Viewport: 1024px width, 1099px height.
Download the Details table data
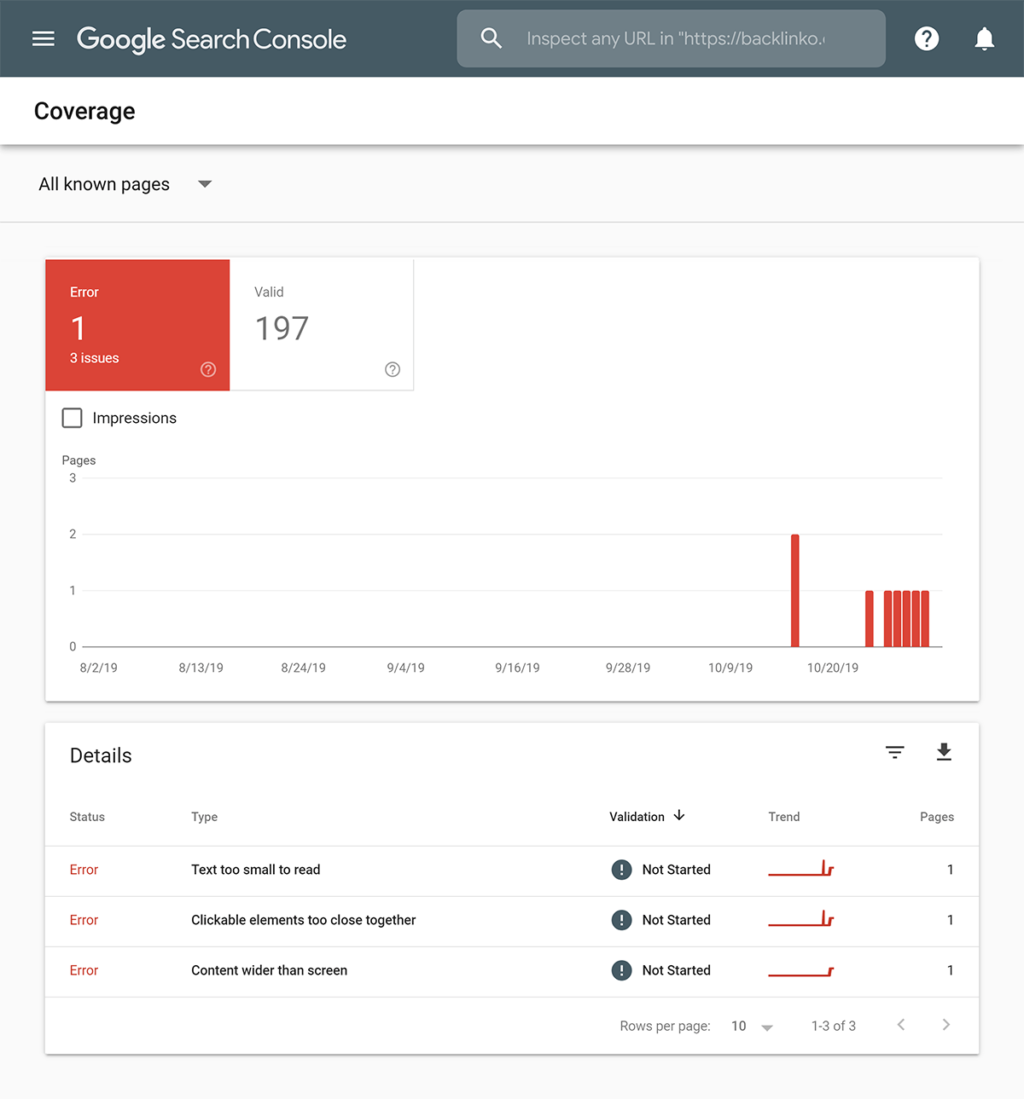[x=943, y=752]
